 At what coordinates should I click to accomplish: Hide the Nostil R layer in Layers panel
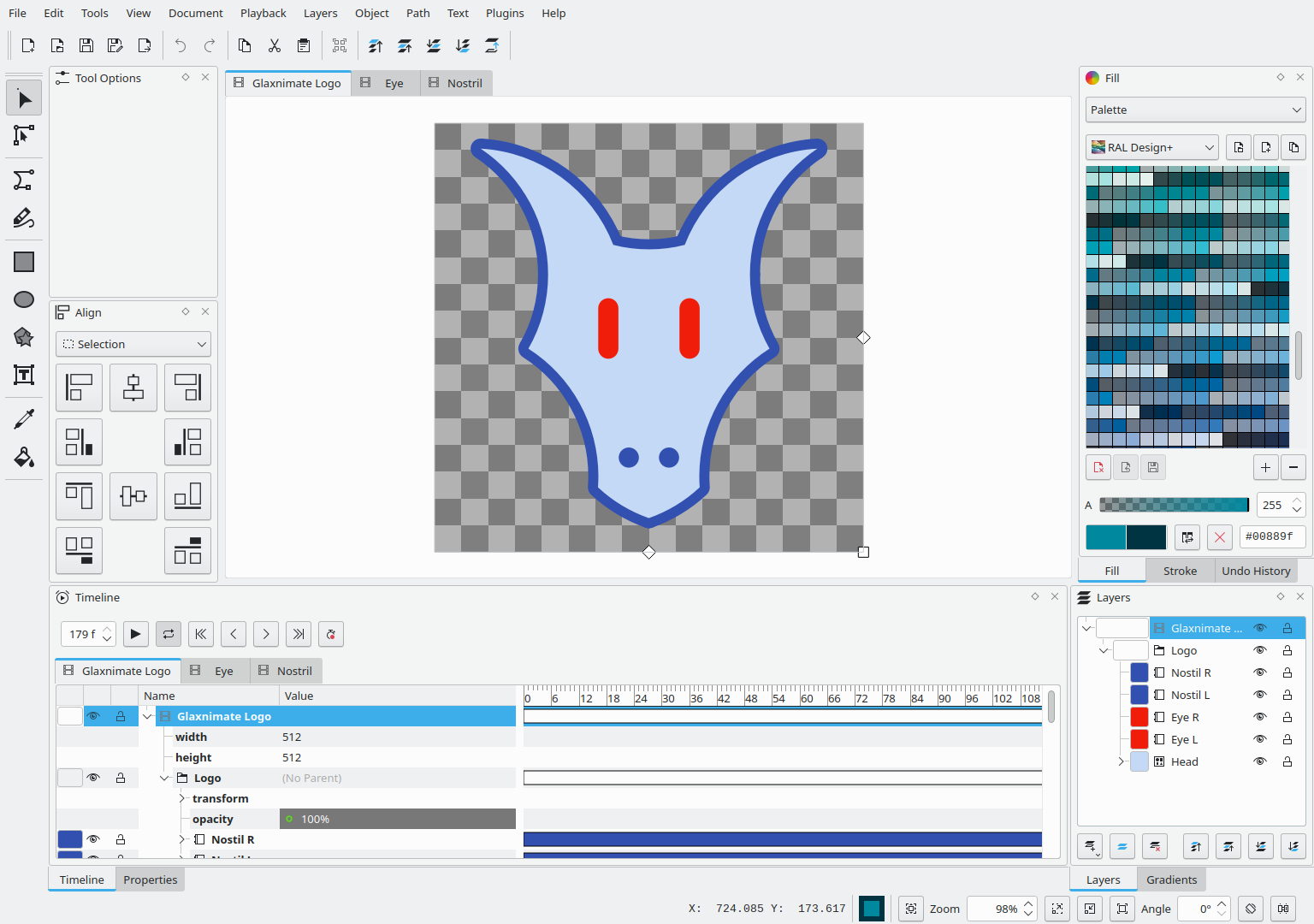pos(1260,672)
